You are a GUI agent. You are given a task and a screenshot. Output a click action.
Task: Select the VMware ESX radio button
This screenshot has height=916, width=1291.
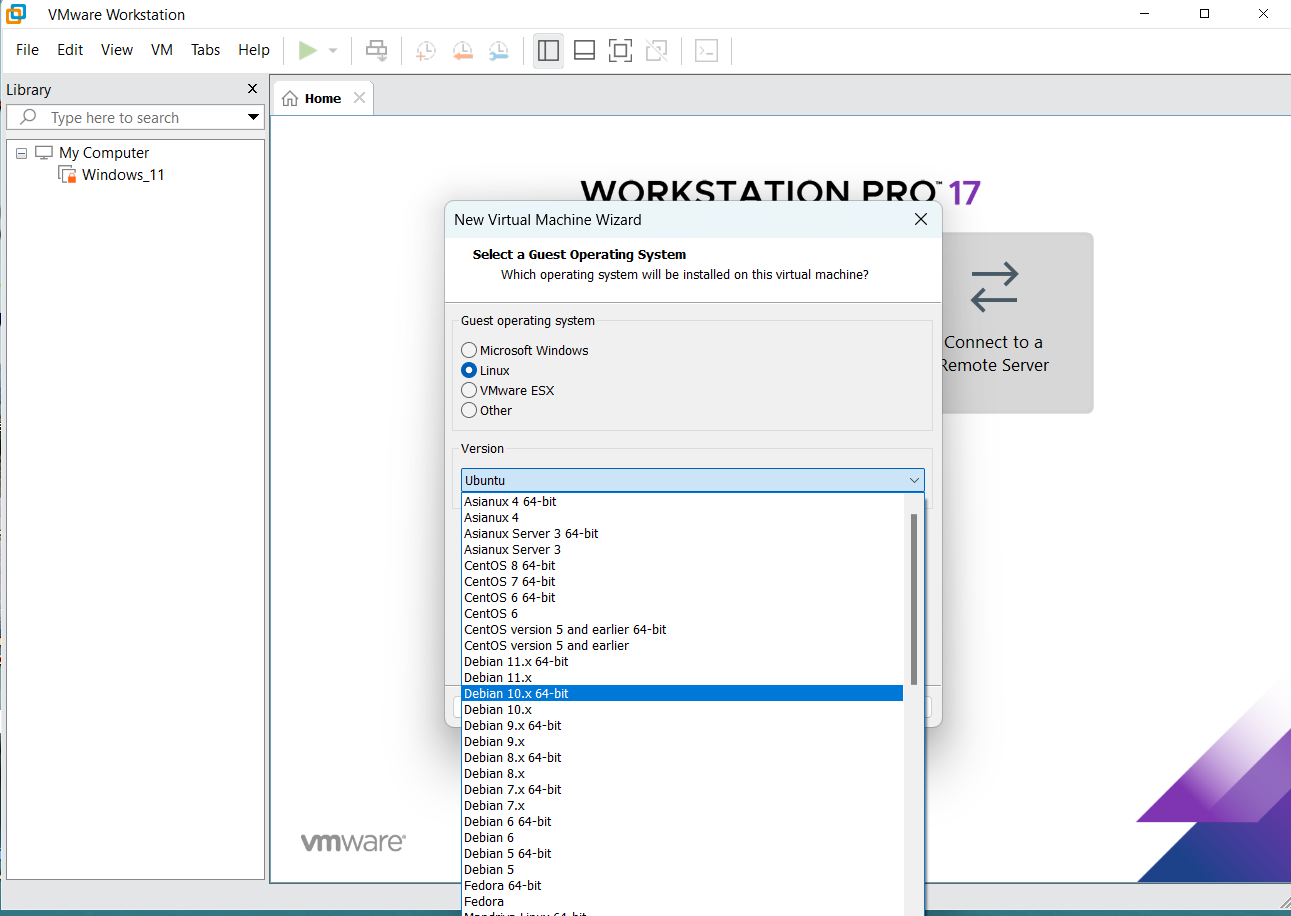pyautogui.click(x=469, y=390)
